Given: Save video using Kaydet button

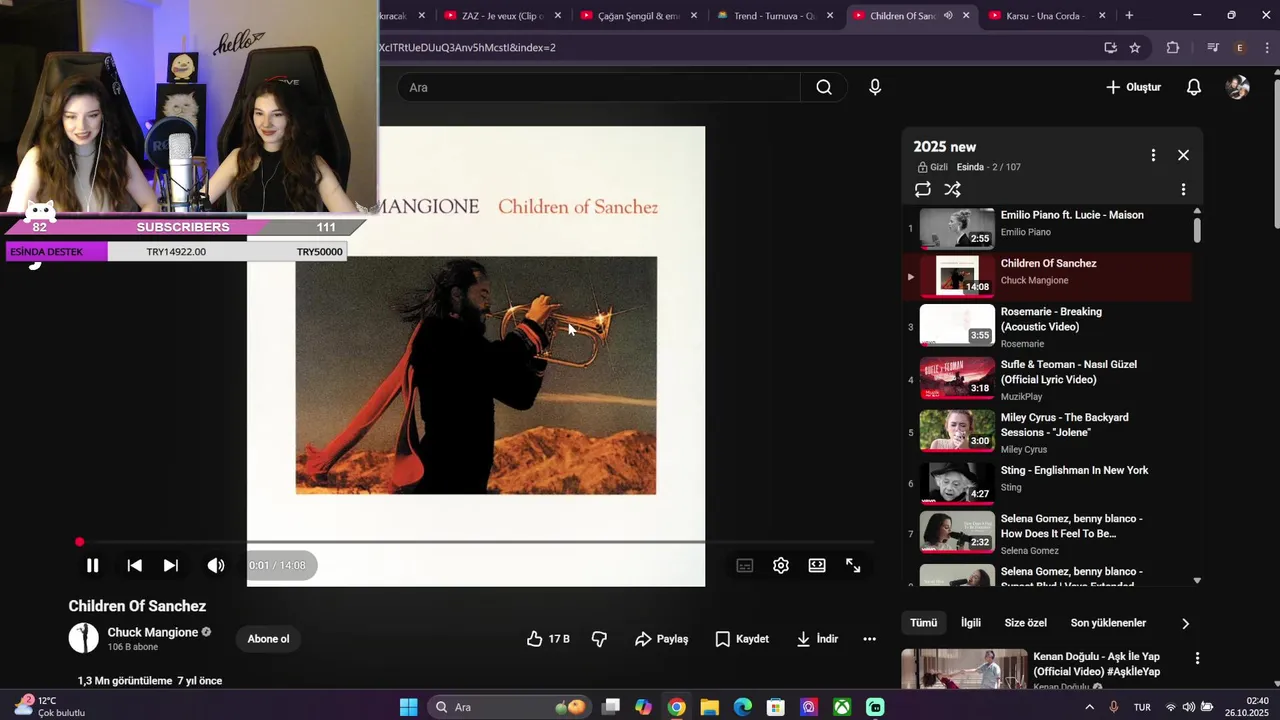Looking at the screenshot, I should coord(742,639).
